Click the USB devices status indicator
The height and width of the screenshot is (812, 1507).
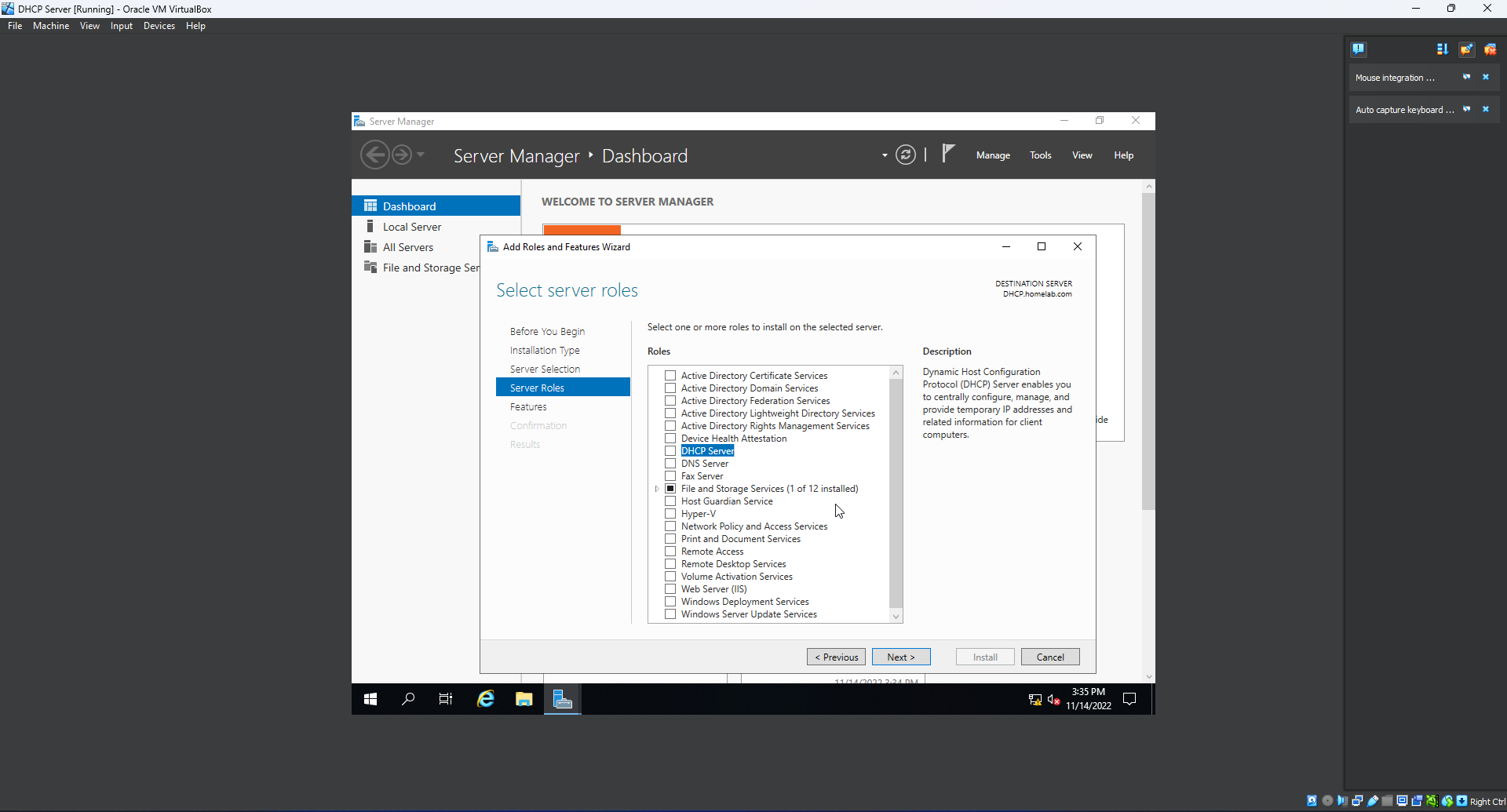[1373, 801]
